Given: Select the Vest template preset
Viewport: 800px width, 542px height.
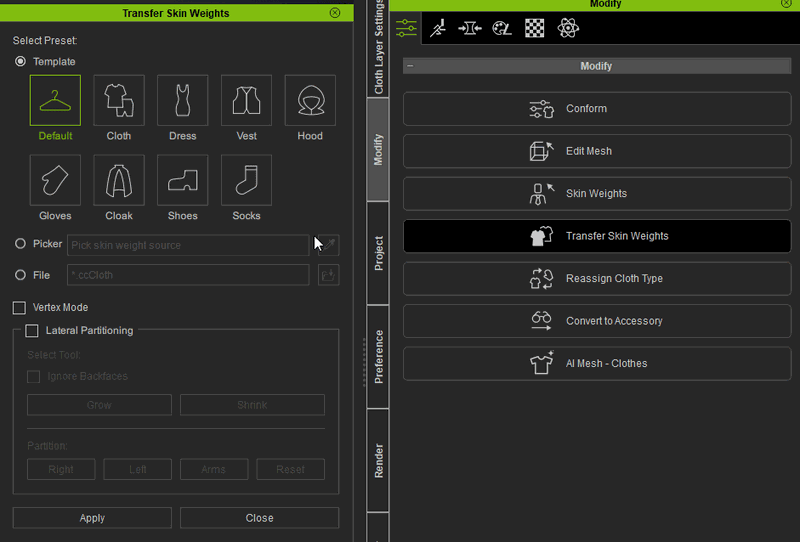Looking at the screenshot, I should [246, 100].
